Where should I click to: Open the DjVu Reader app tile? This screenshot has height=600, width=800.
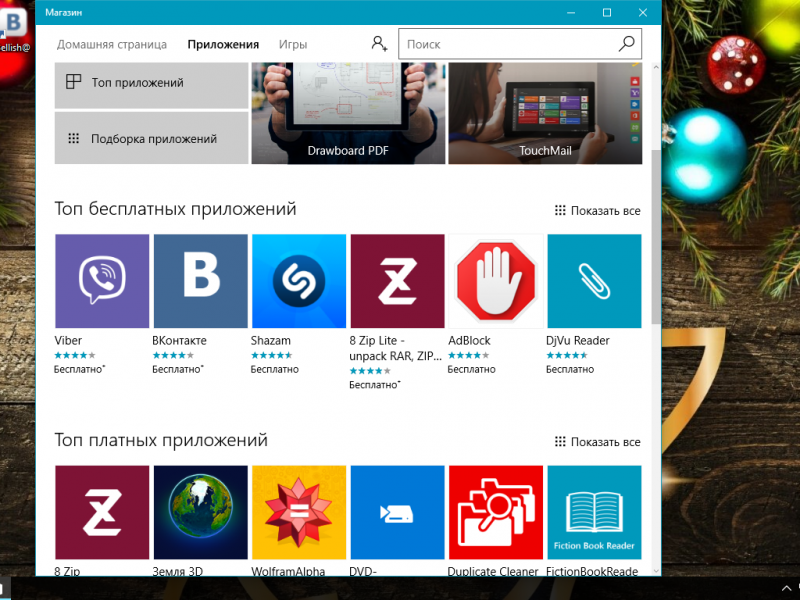click(594, 281)
